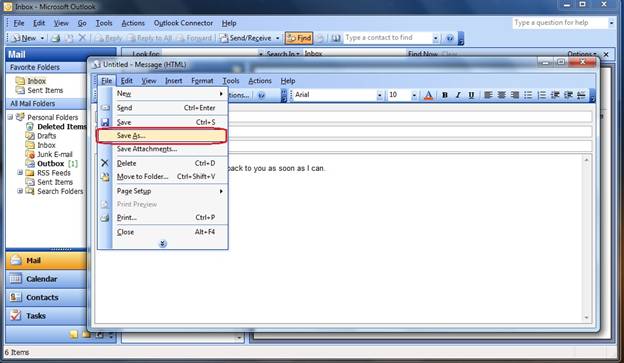Open Format menu in the message window
This screenshot has width=624, height=363.
click(x=202, y=81)
